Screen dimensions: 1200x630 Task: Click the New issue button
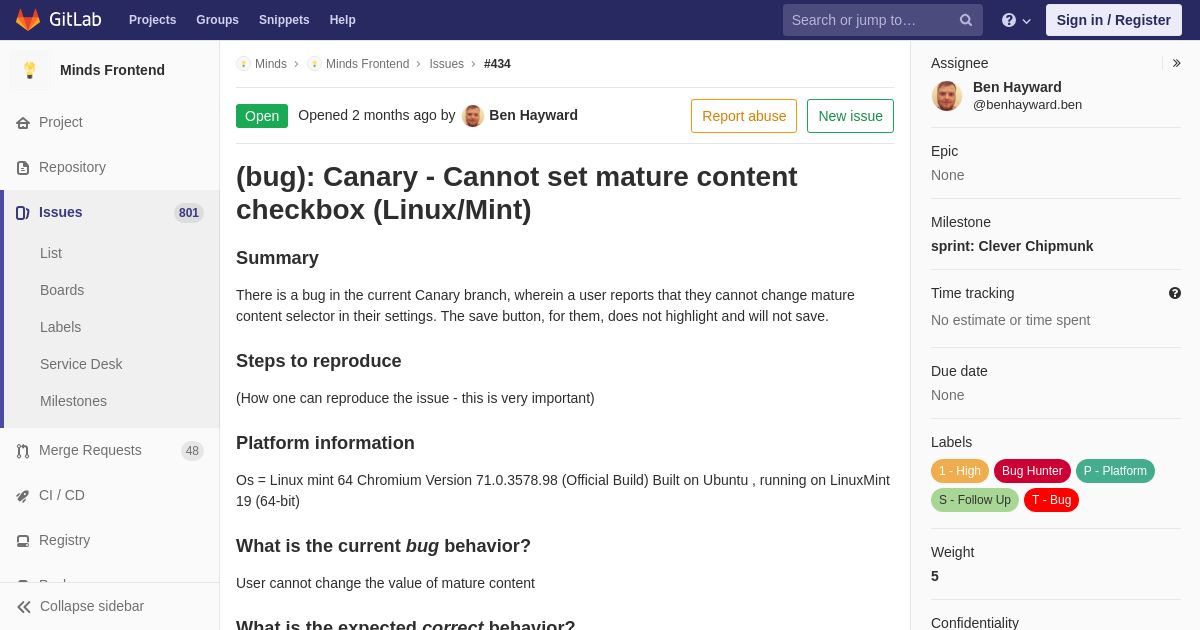pos(850,116)
